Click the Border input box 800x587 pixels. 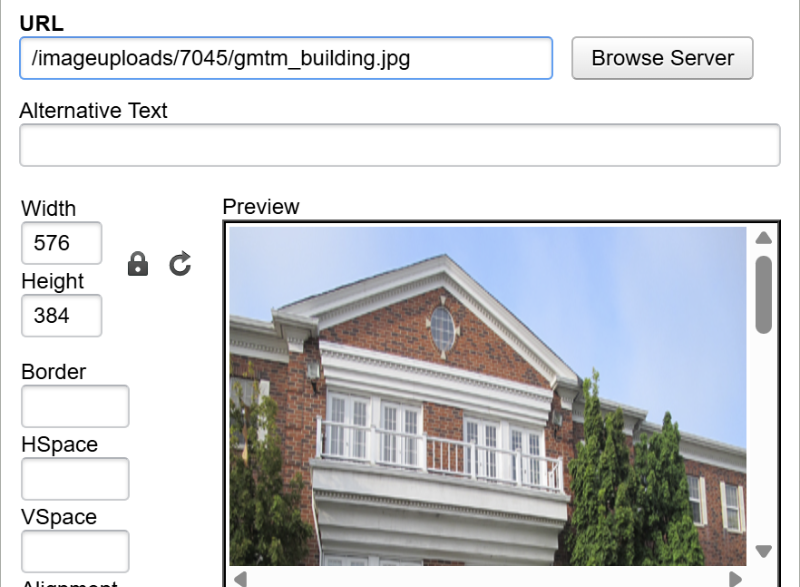click(x=75, y=406)
